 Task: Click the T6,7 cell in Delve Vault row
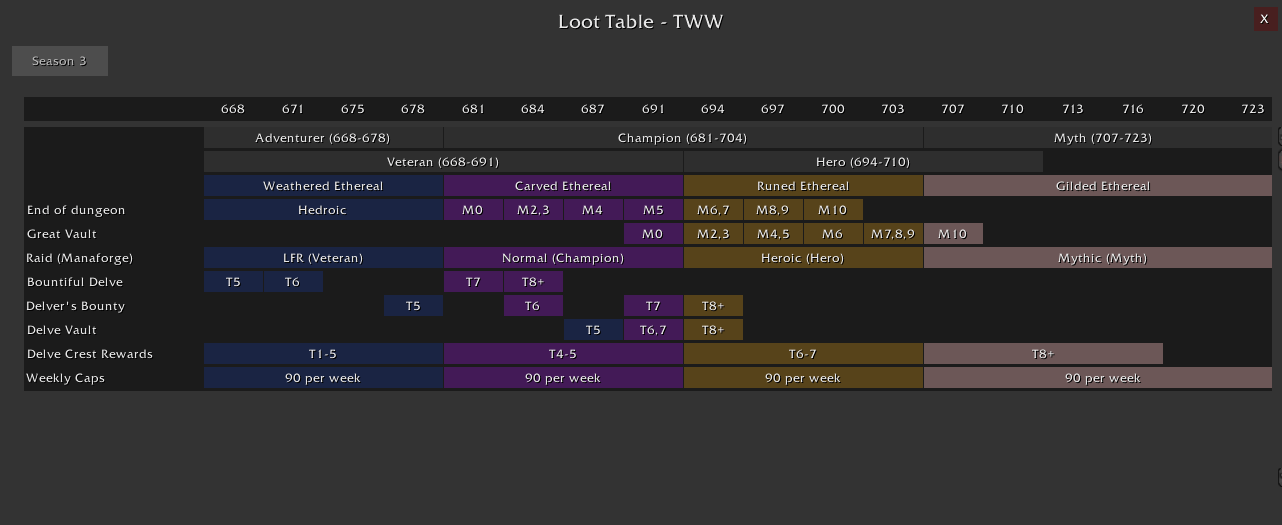tap(653, 330)
